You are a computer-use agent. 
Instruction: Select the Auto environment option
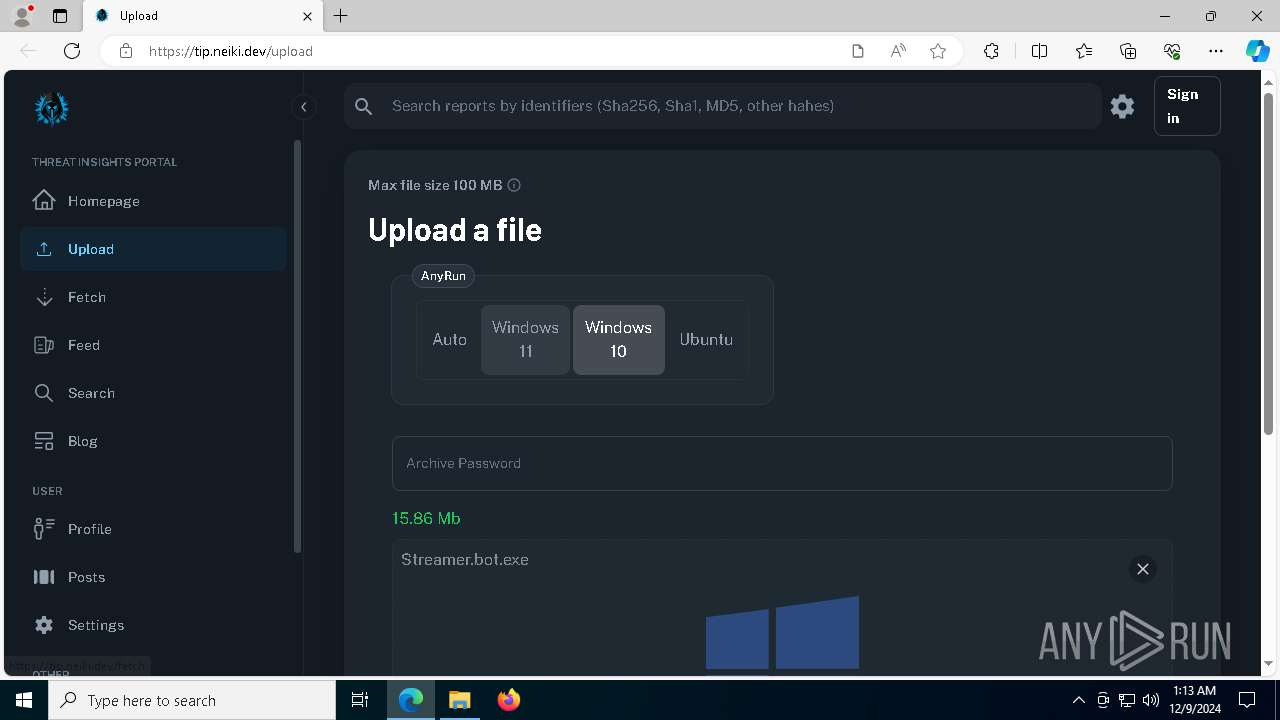coord(449,340)
